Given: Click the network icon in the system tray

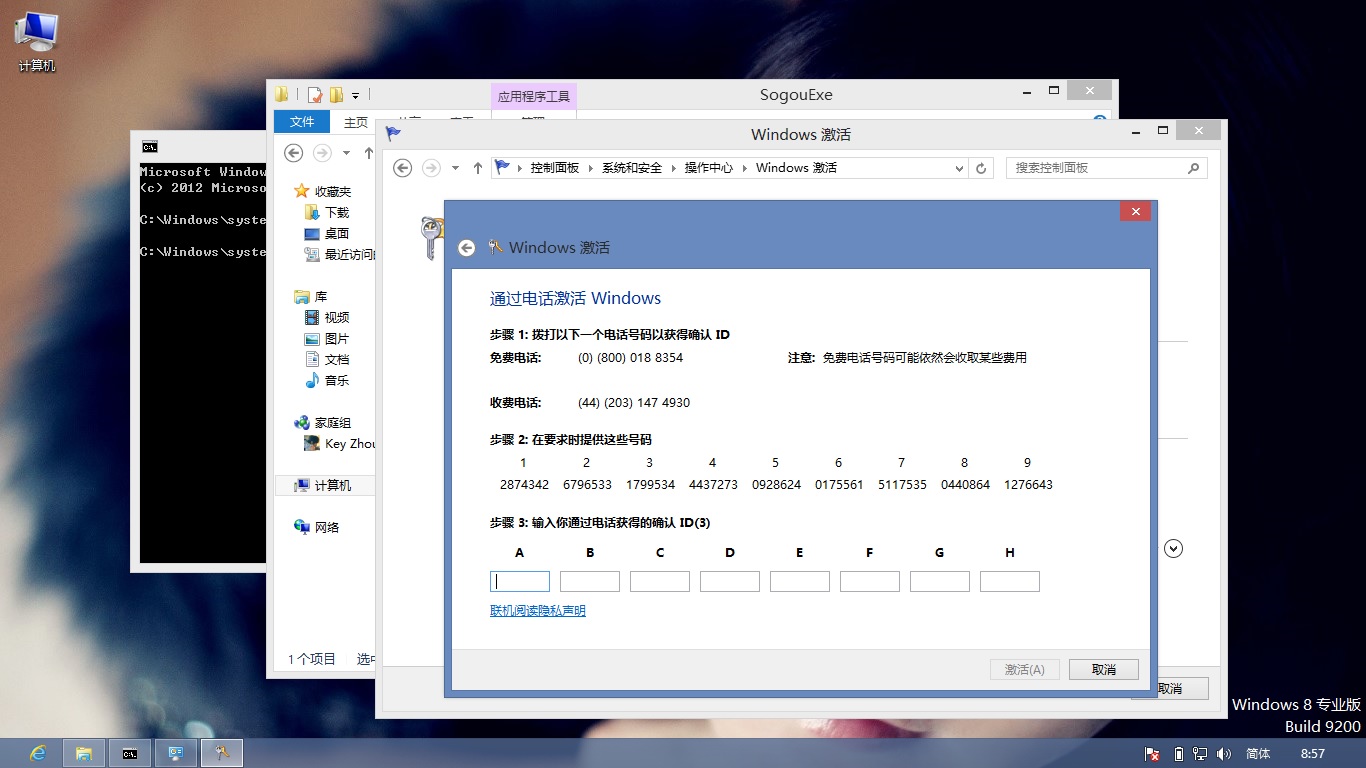Looking at the screenshot, I should [x=1200, y=754].
